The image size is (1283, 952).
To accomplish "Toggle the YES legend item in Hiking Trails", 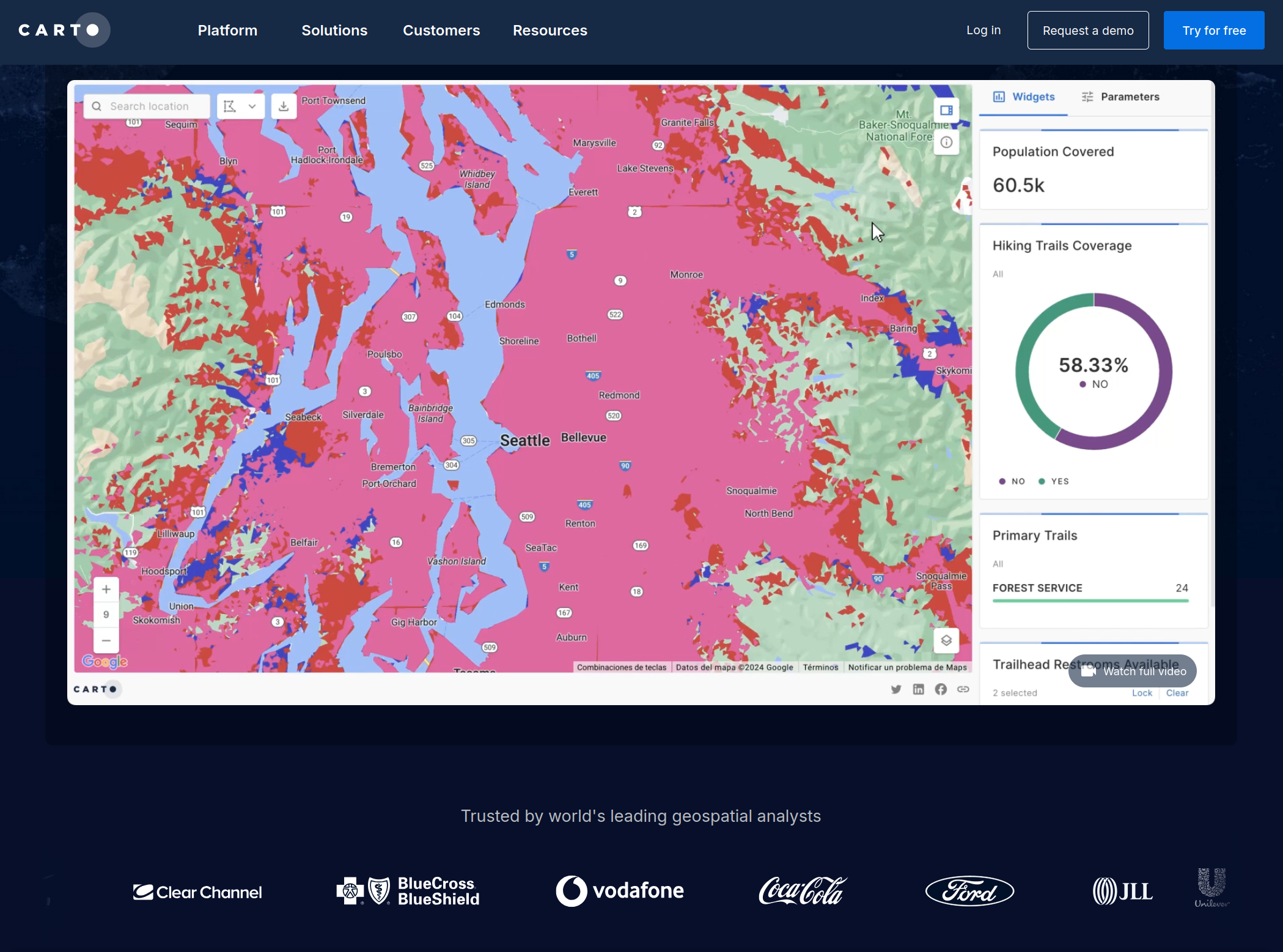I will click(1054, 481).
